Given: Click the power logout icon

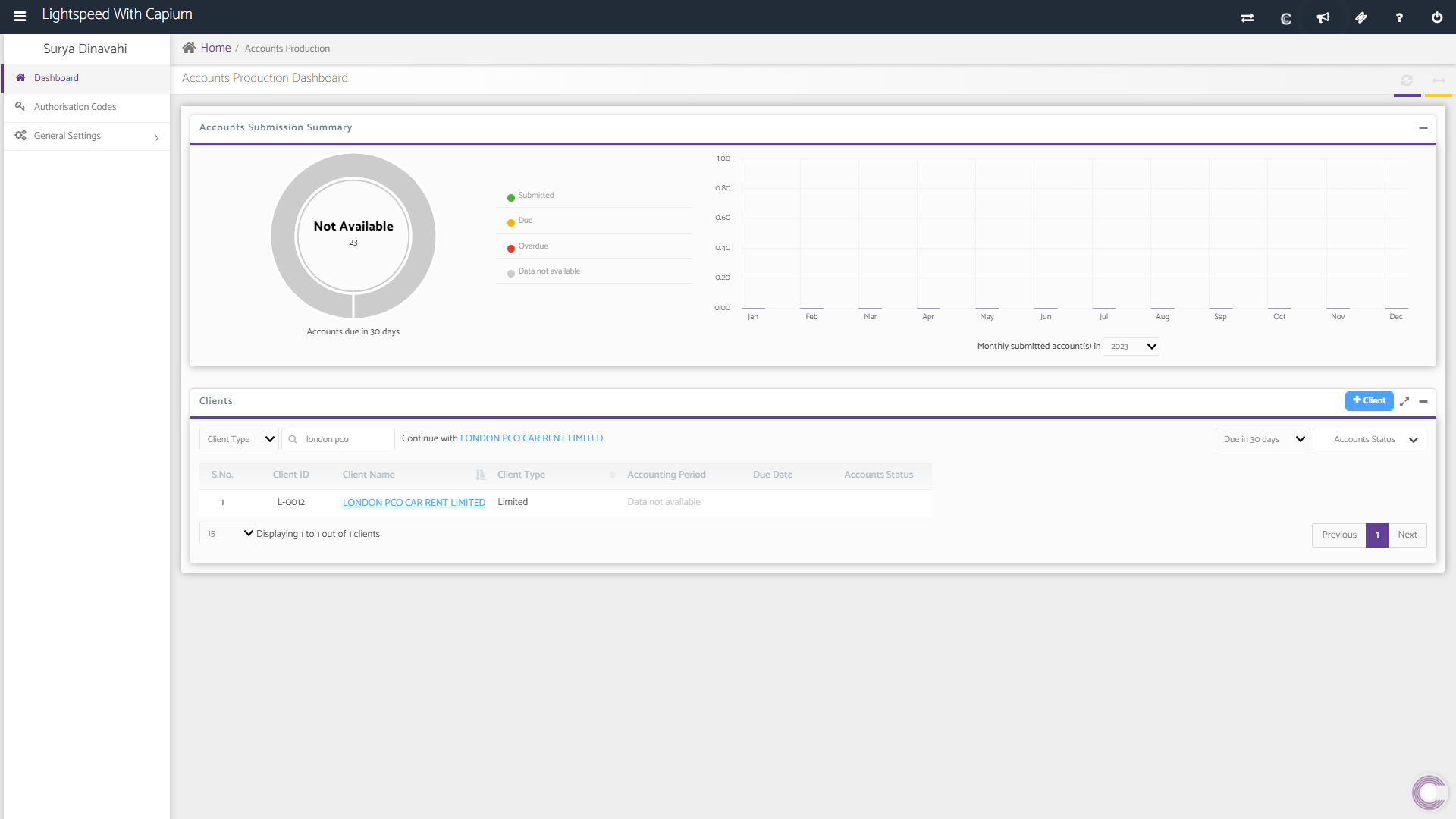Looking at the screenshot, I should [1437, 17].
